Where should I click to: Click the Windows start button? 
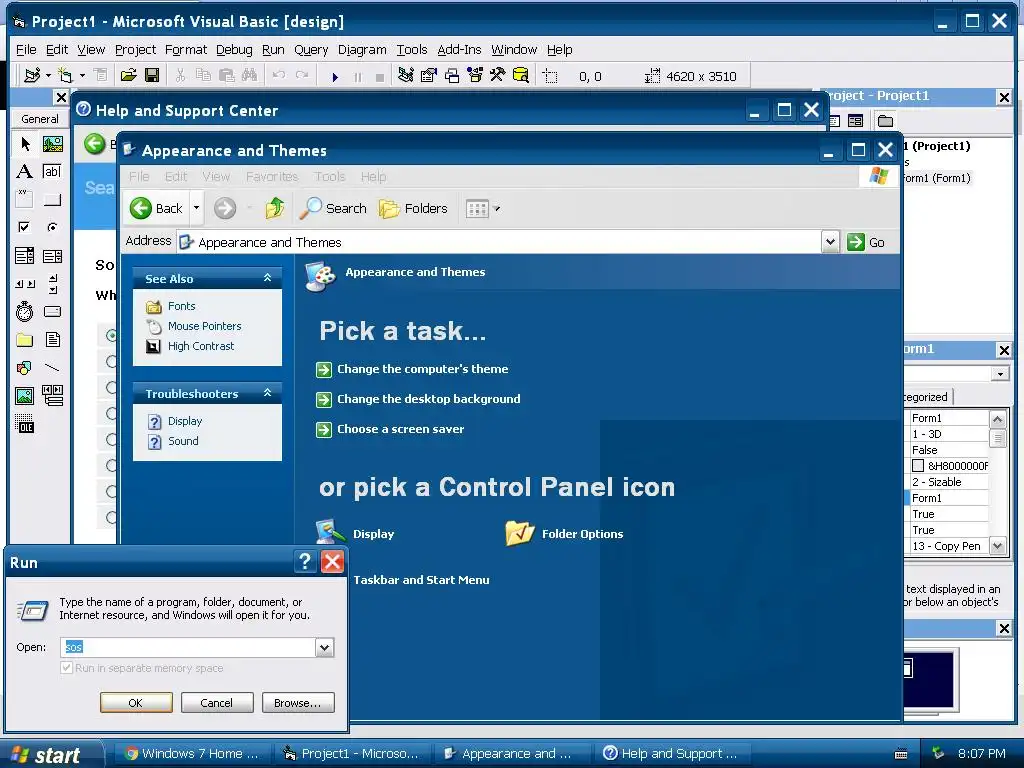click(52, 754)
